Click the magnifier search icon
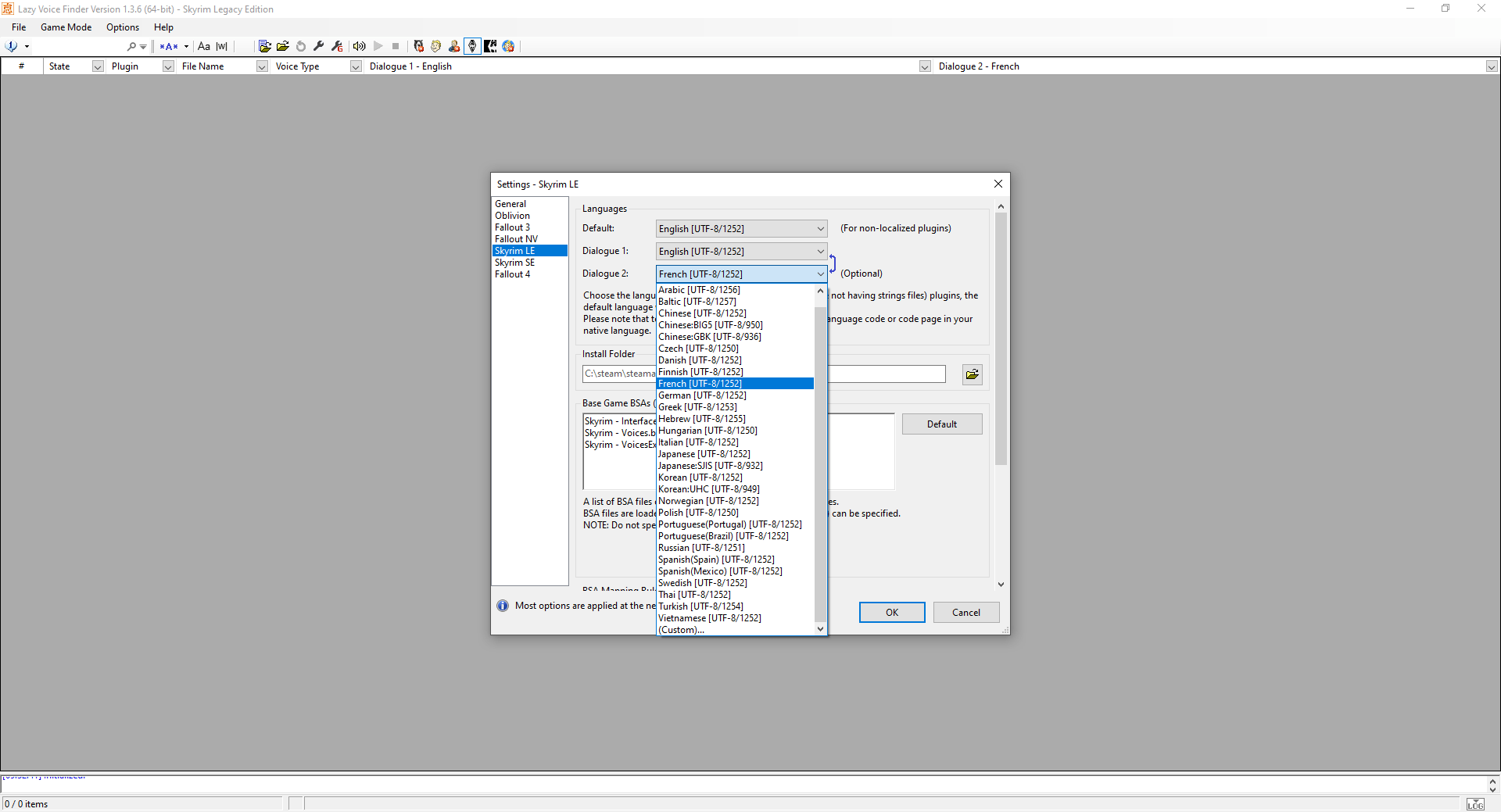1501x812 pixels. pos(131,46)
